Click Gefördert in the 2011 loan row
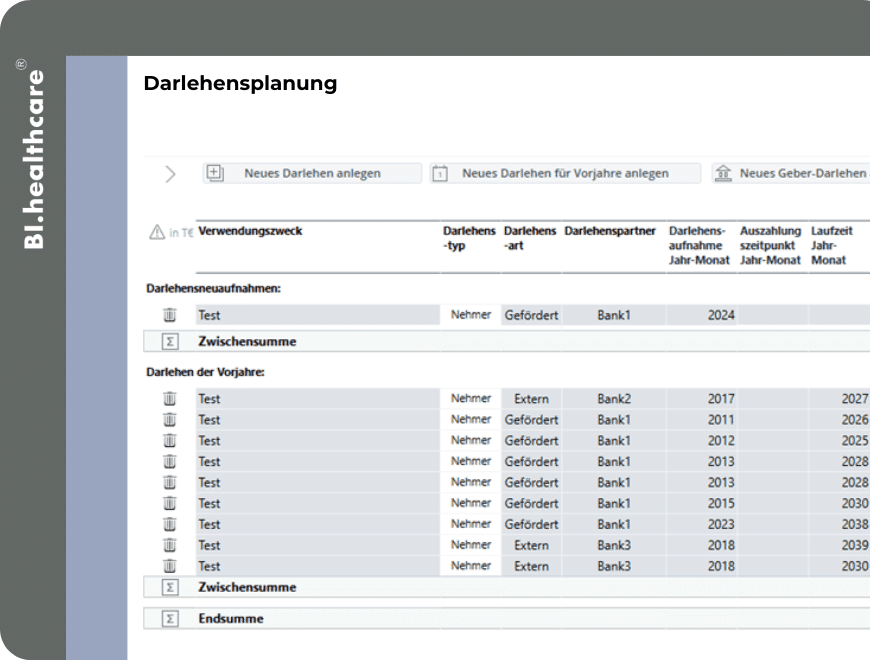Viewport: 870px width, 660px height. click(531, 420)
